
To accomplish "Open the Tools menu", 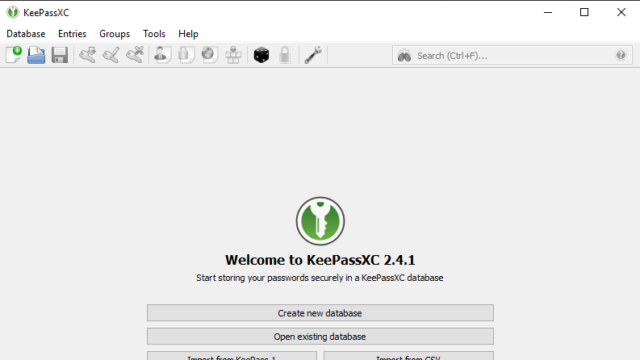I will 154,34.
